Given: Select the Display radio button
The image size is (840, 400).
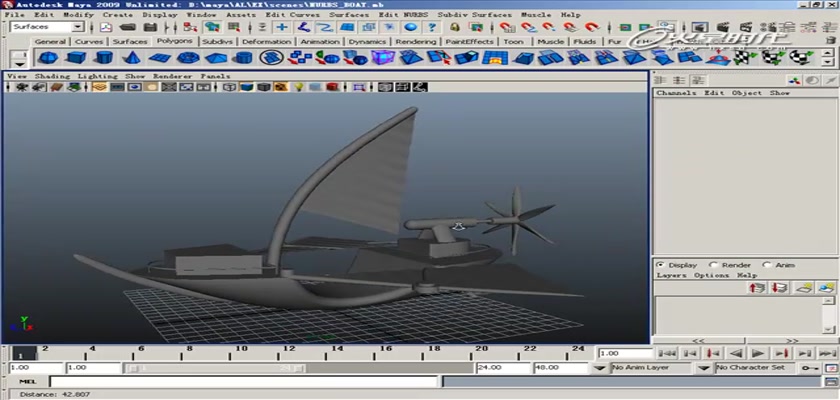Looking at the screenshot, I should [x=660, y=265].
